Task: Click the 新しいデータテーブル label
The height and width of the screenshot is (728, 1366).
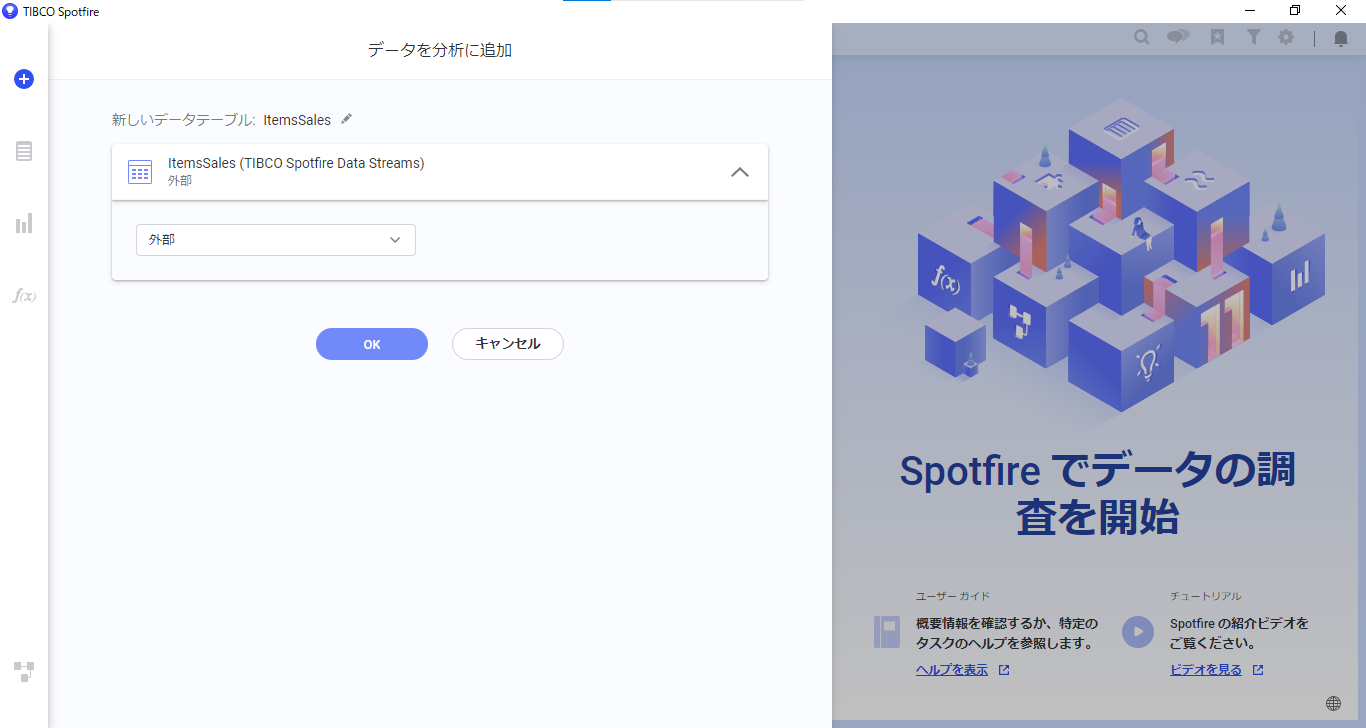Action: tap(183, 120)
